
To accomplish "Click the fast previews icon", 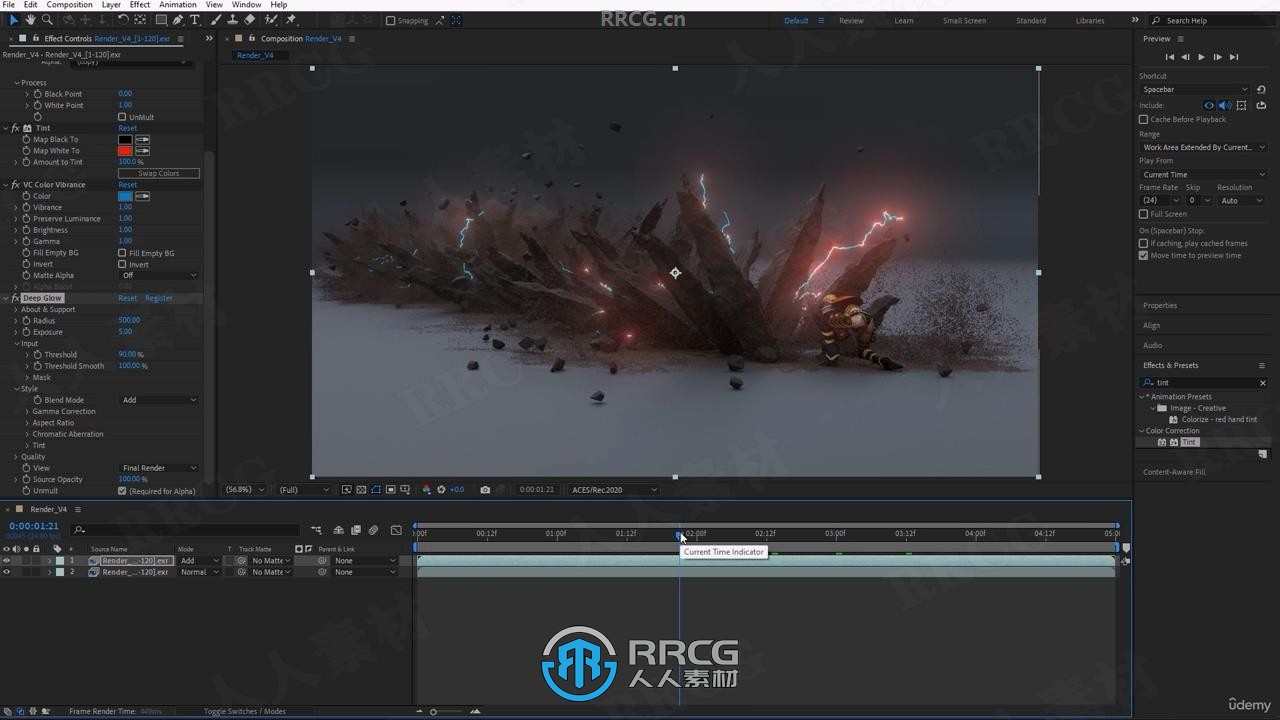I will (x=346, y=490).
